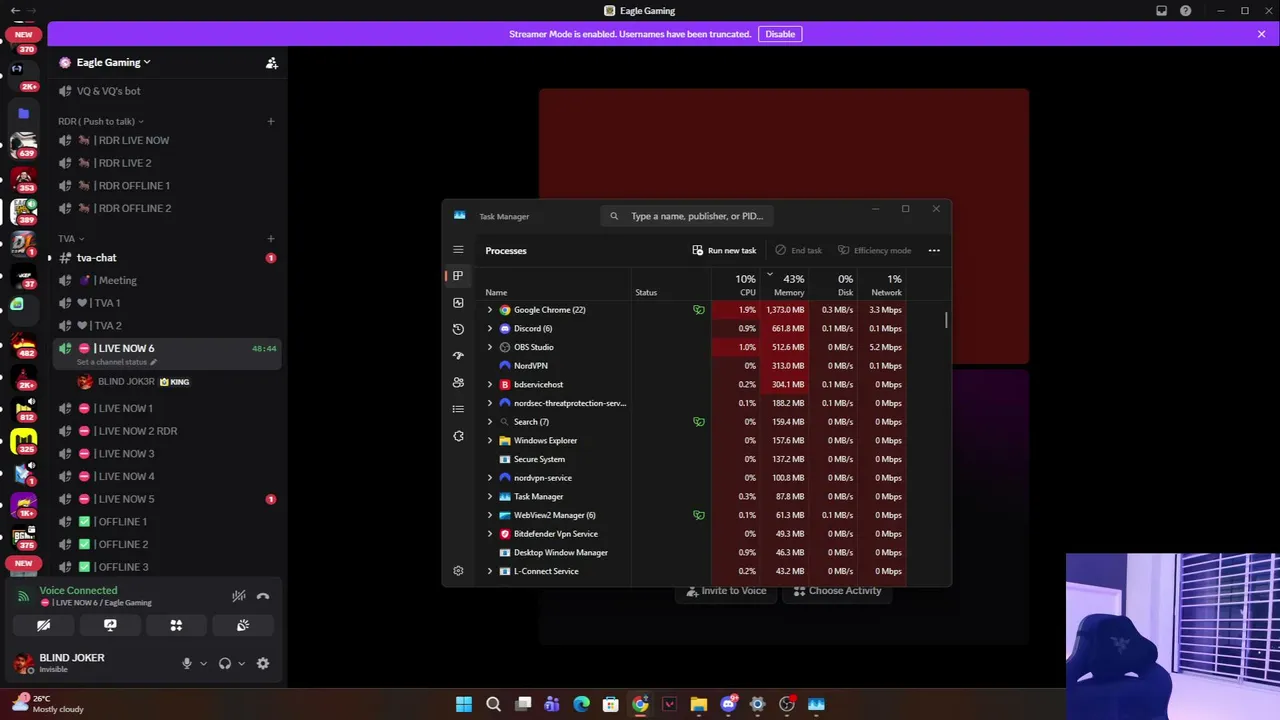Expand the Windows Explorer process row

[490, 440]
